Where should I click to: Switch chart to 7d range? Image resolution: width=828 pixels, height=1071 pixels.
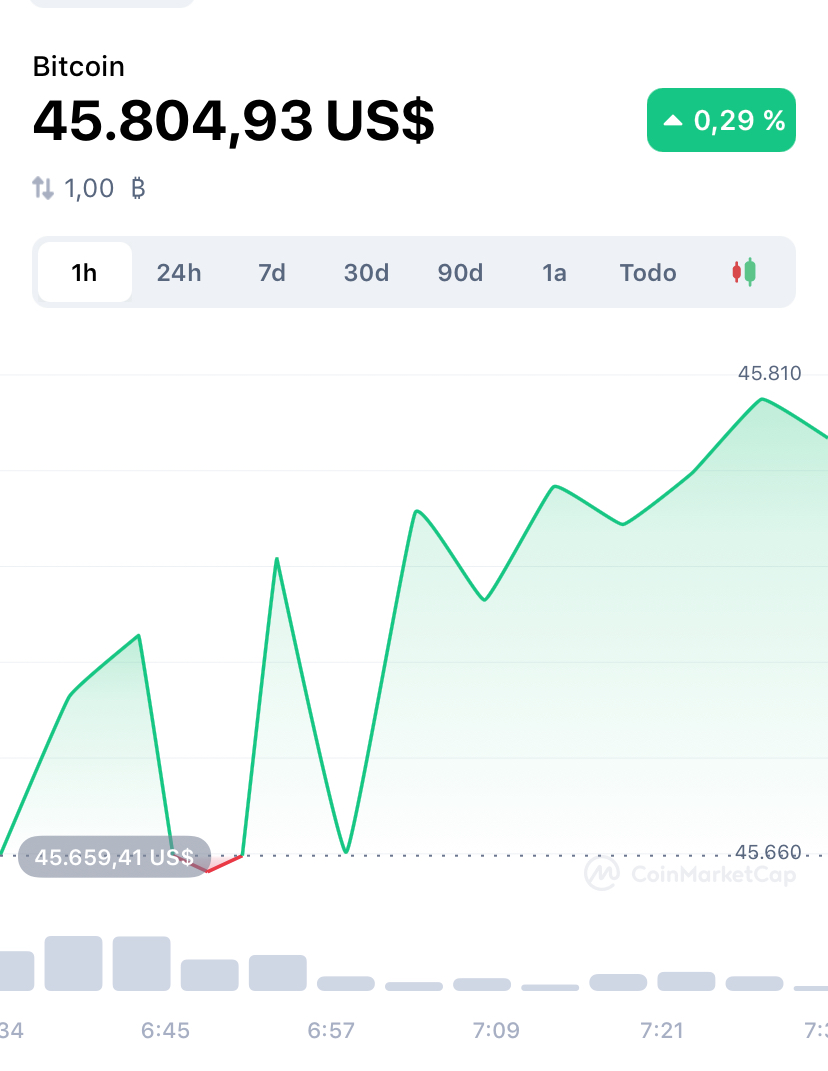tap(272, 273)
